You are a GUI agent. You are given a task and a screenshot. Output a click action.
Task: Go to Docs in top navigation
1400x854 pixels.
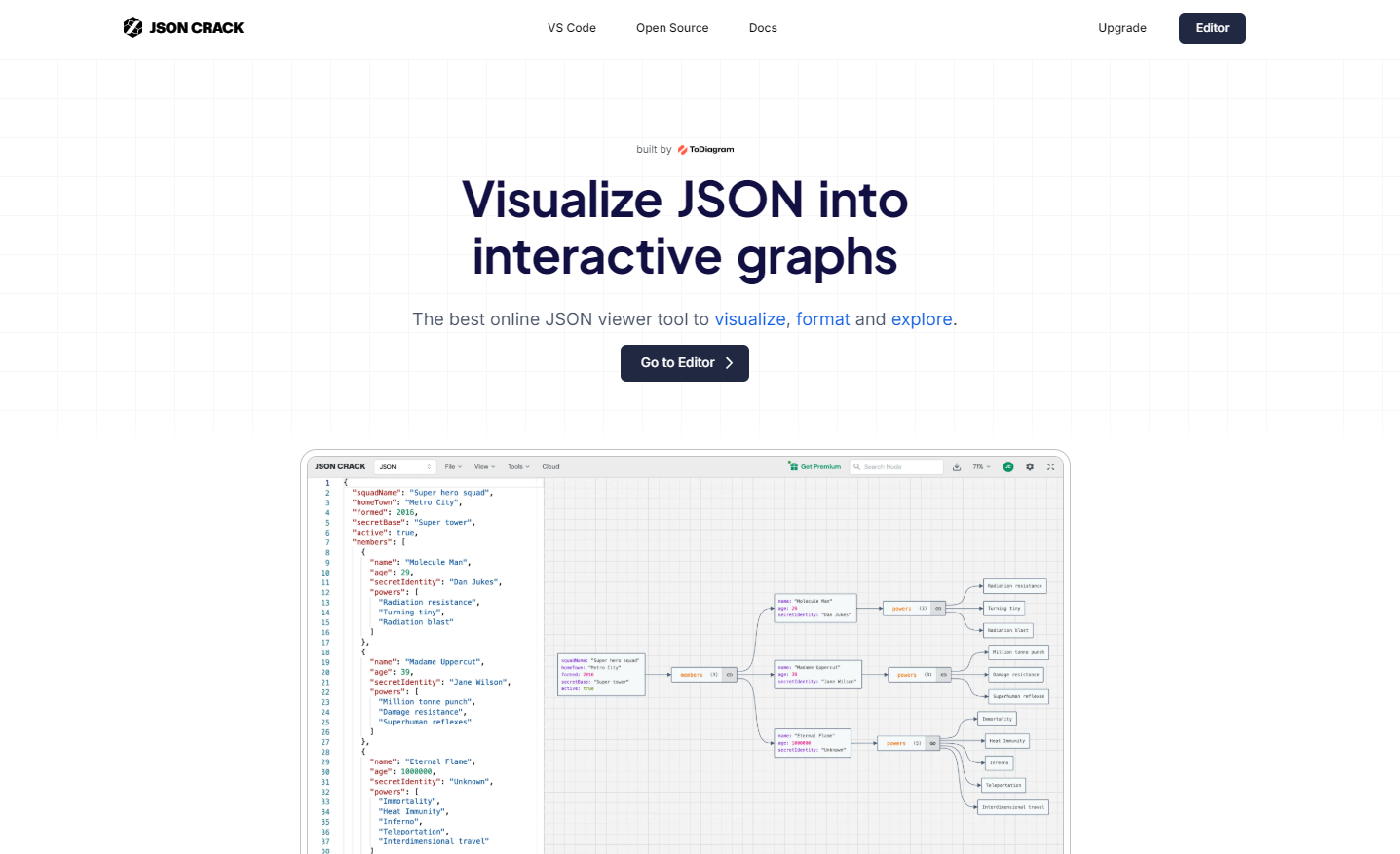point(763,28)
